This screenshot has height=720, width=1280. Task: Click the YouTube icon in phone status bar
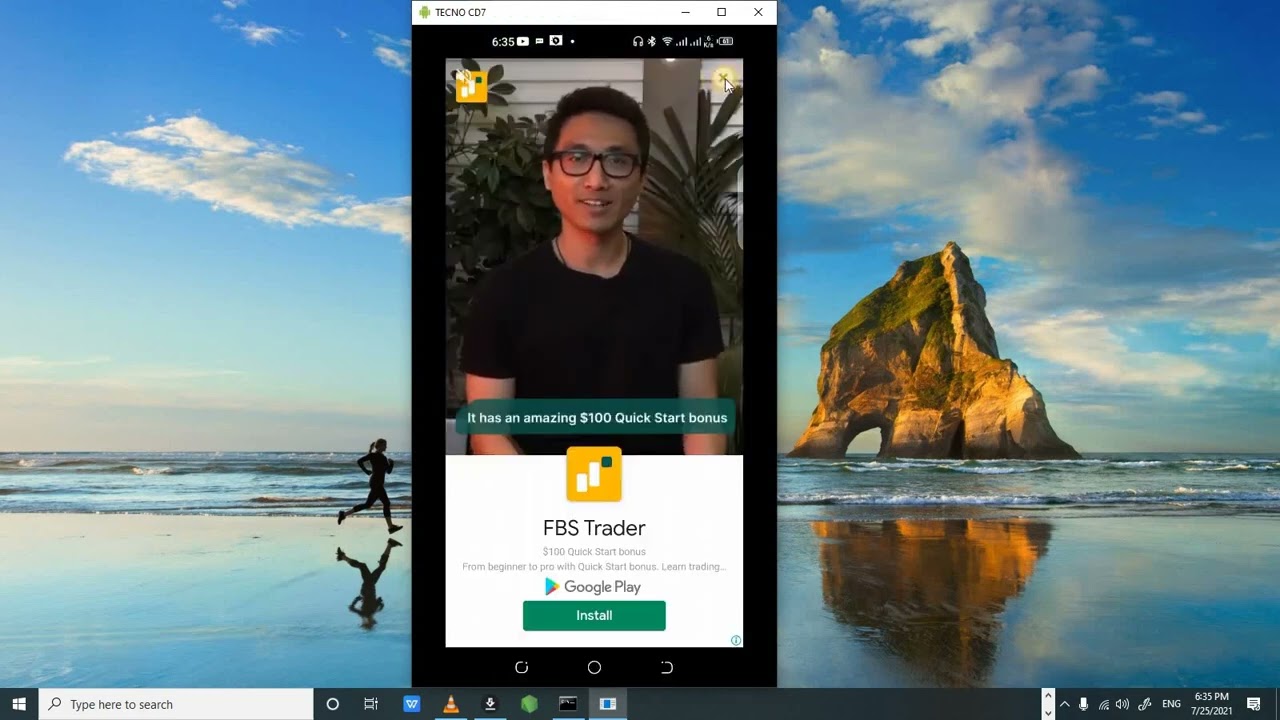point(523,42)
